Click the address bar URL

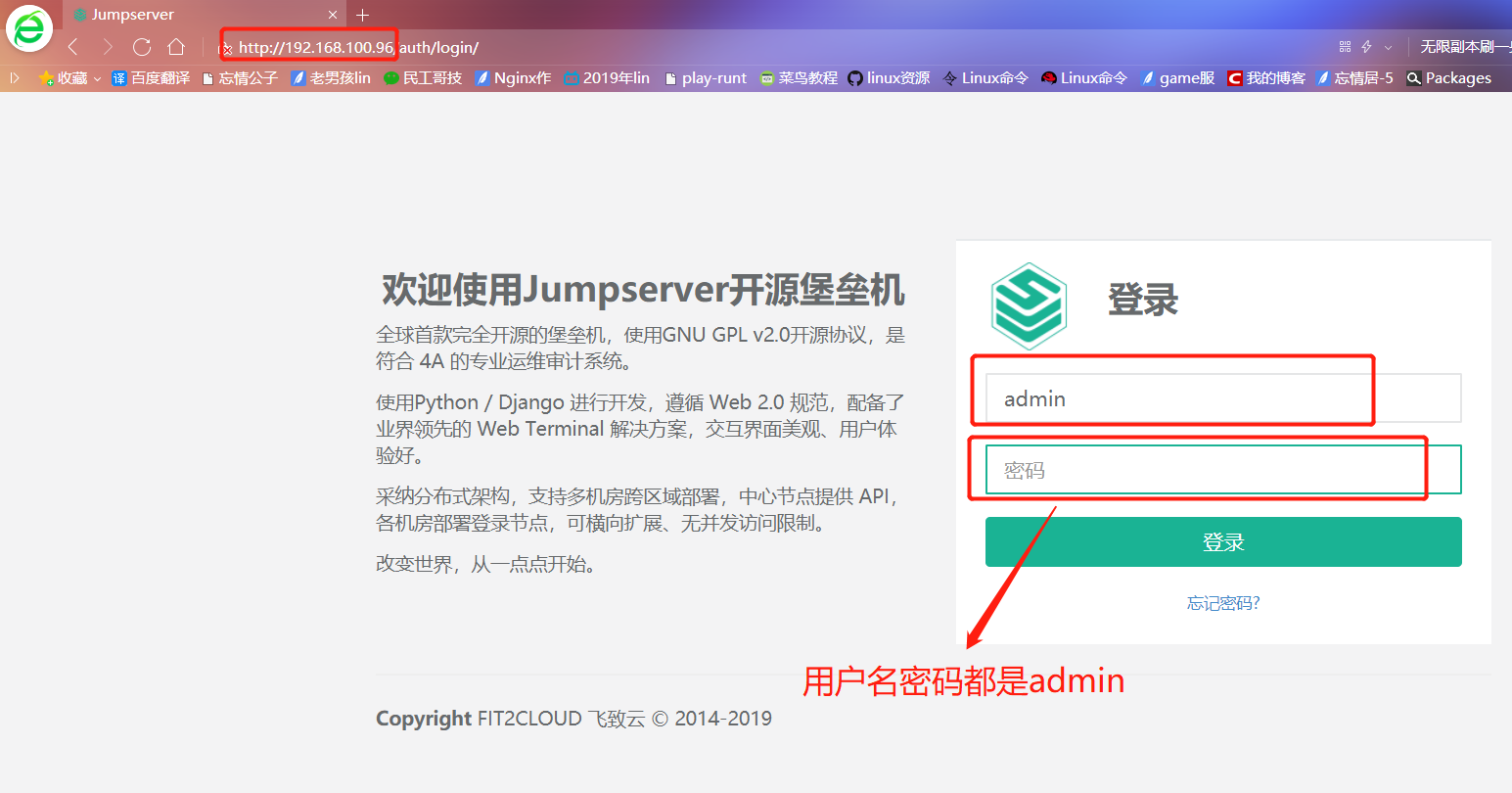[358, 47]
